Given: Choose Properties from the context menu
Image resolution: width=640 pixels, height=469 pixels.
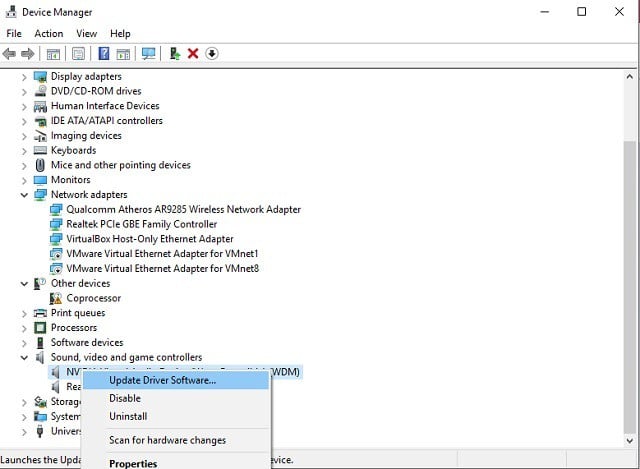Looking at the screenshot, I should tap(176, 463).
